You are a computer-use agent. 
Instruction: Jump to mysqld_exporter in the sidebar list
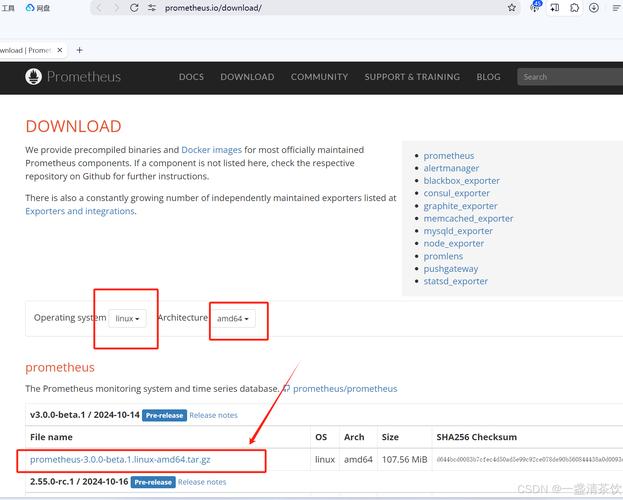click(458, 231)
